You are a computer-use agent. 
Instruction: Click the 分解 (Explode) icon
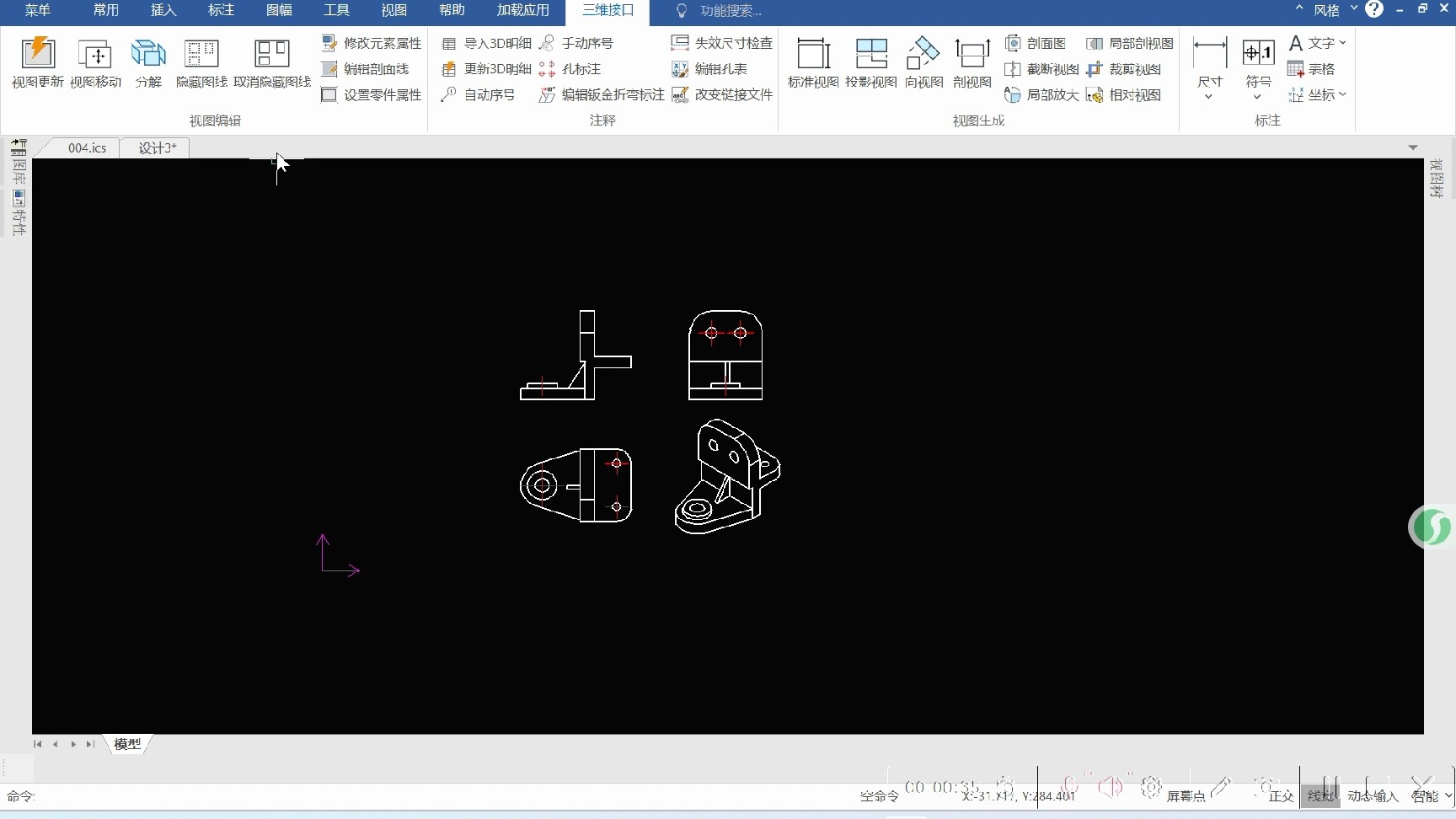(x=148, y=63)
